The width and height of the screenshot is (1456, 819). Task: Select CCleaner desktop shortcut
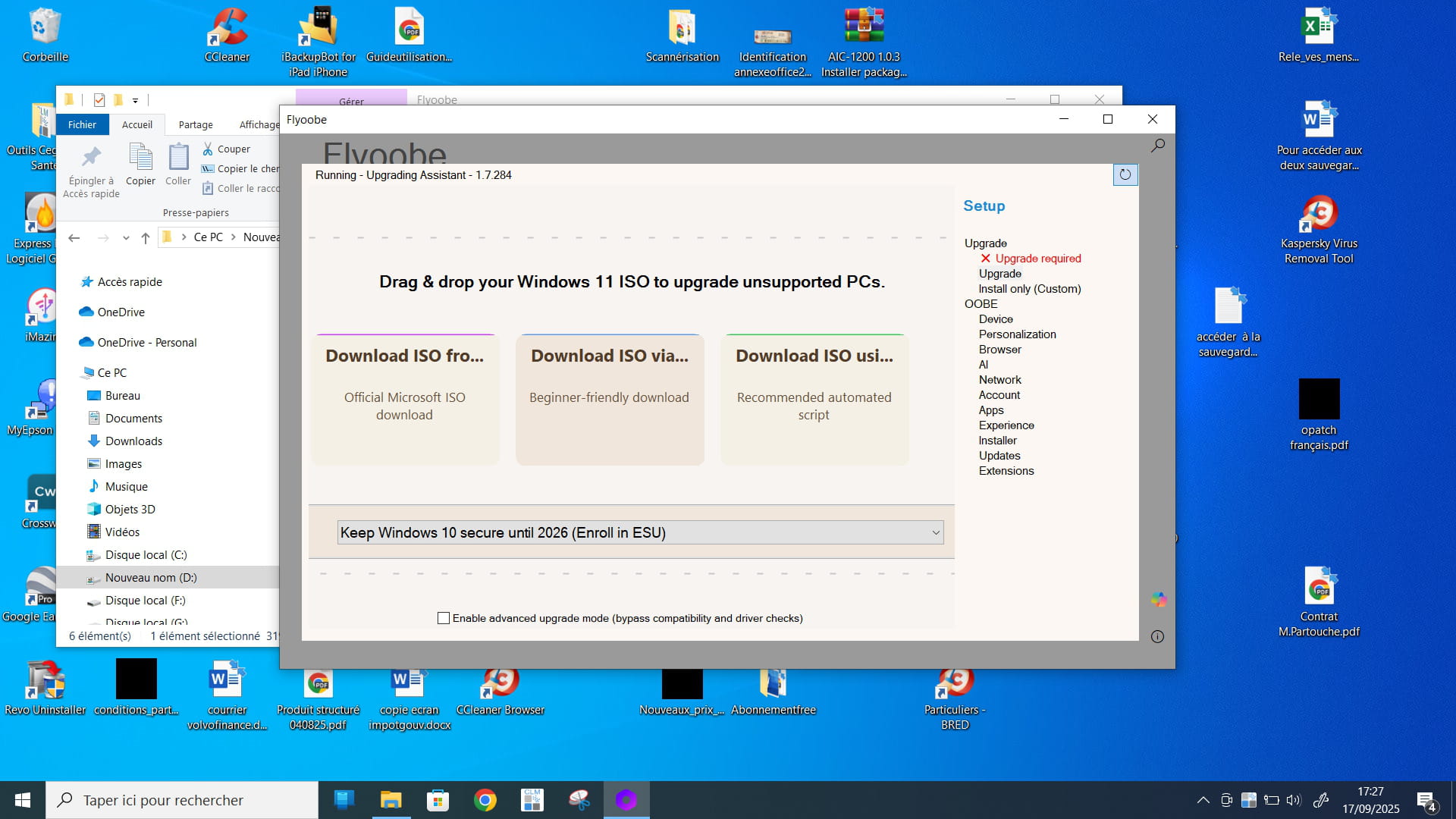[227, 35]
